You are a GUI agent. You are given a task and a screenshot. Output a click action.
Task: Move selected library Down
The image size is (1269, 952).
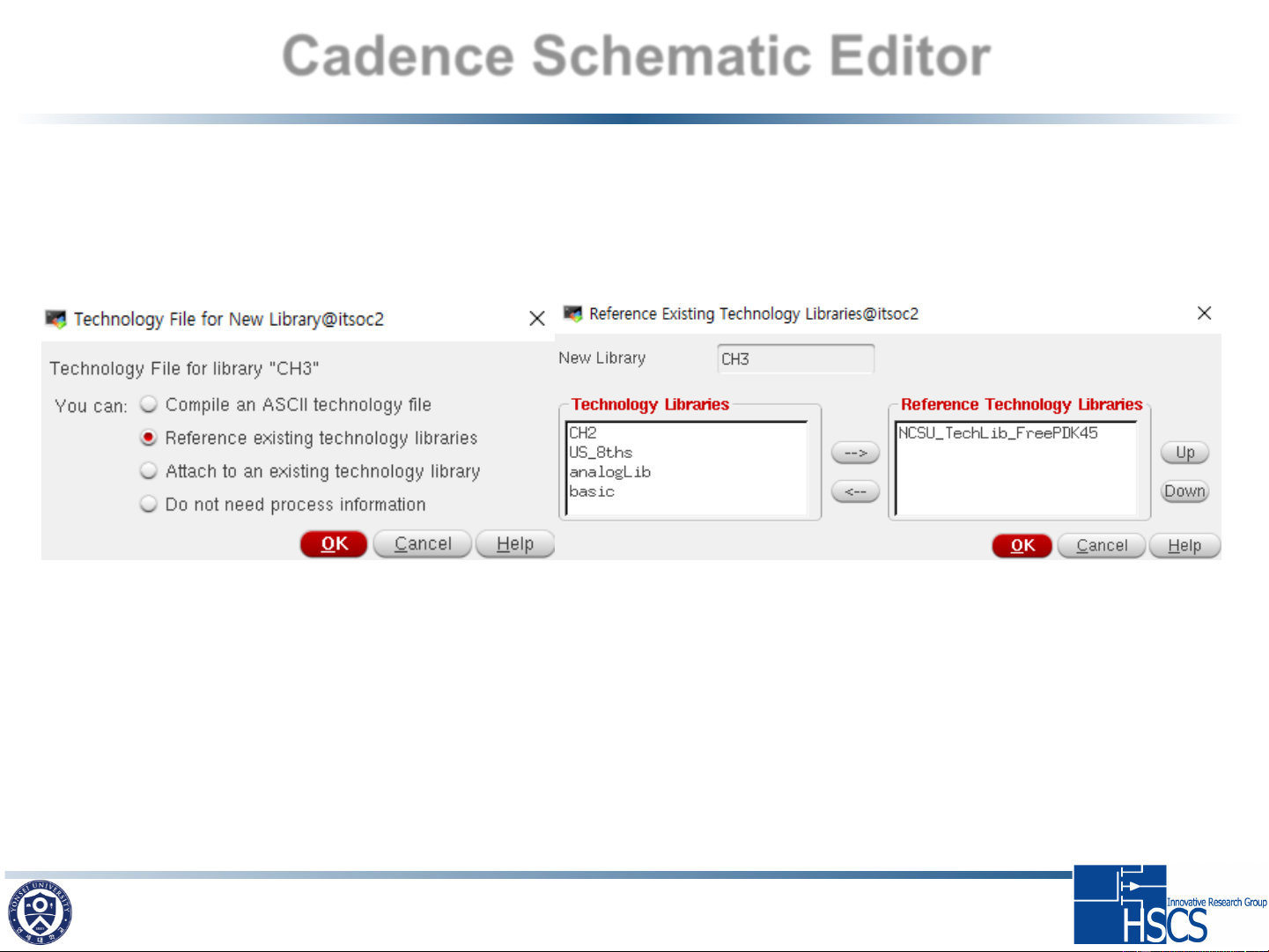click(1184, 491)
